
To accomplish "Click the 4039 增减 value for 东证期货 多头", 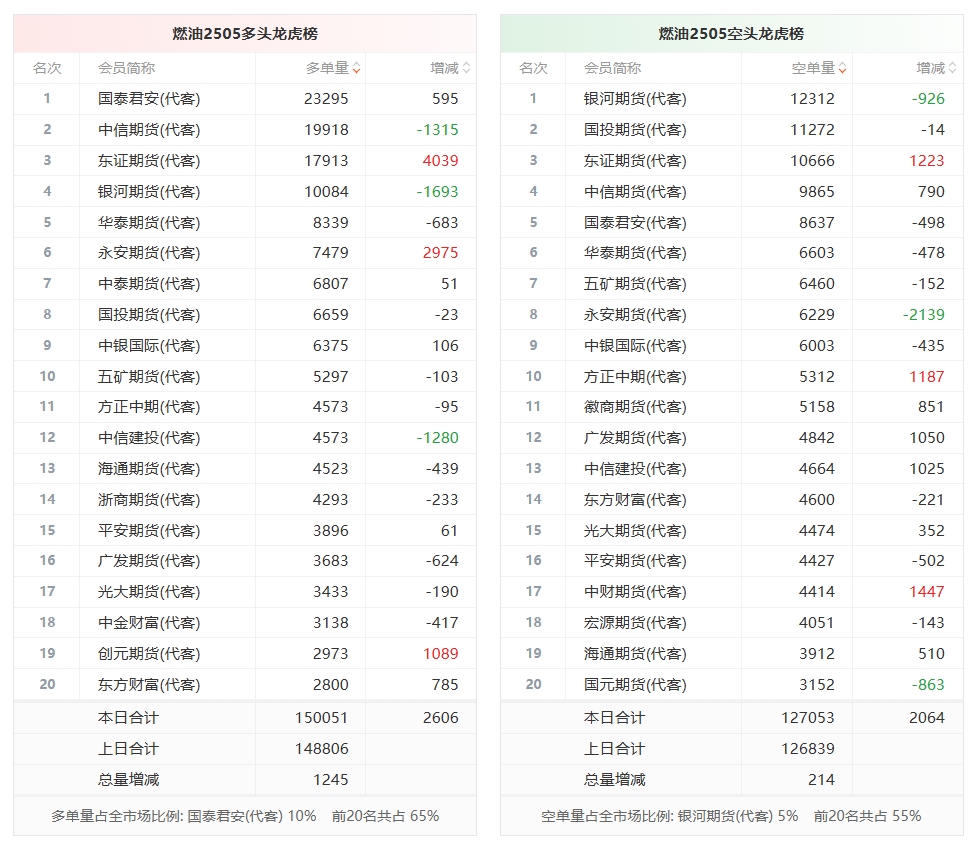I will click(x=440, y=161).
